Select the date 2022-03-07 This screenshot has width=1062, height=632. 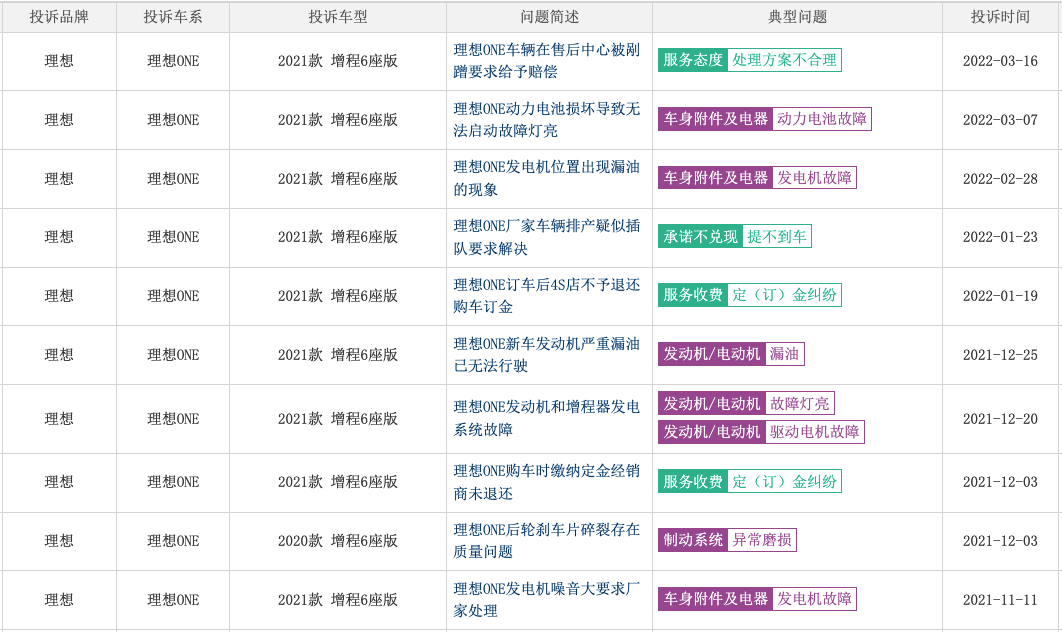[x=1000, y=120]
